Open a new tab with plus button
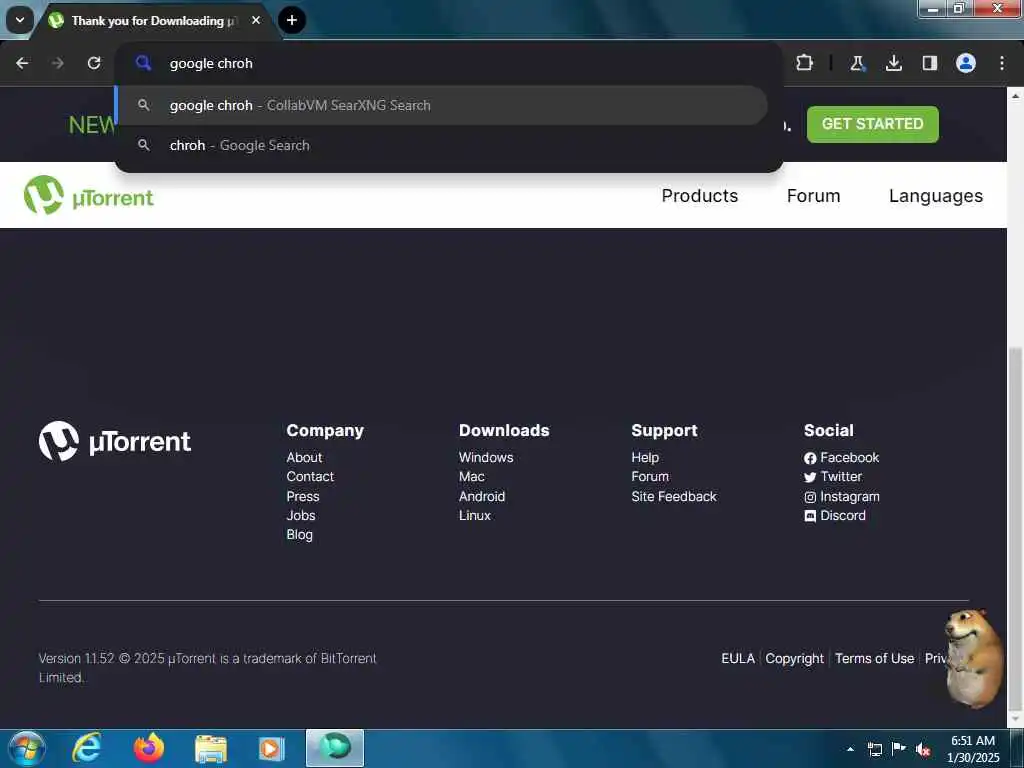The image size is (1024, 768). point(292,20)
